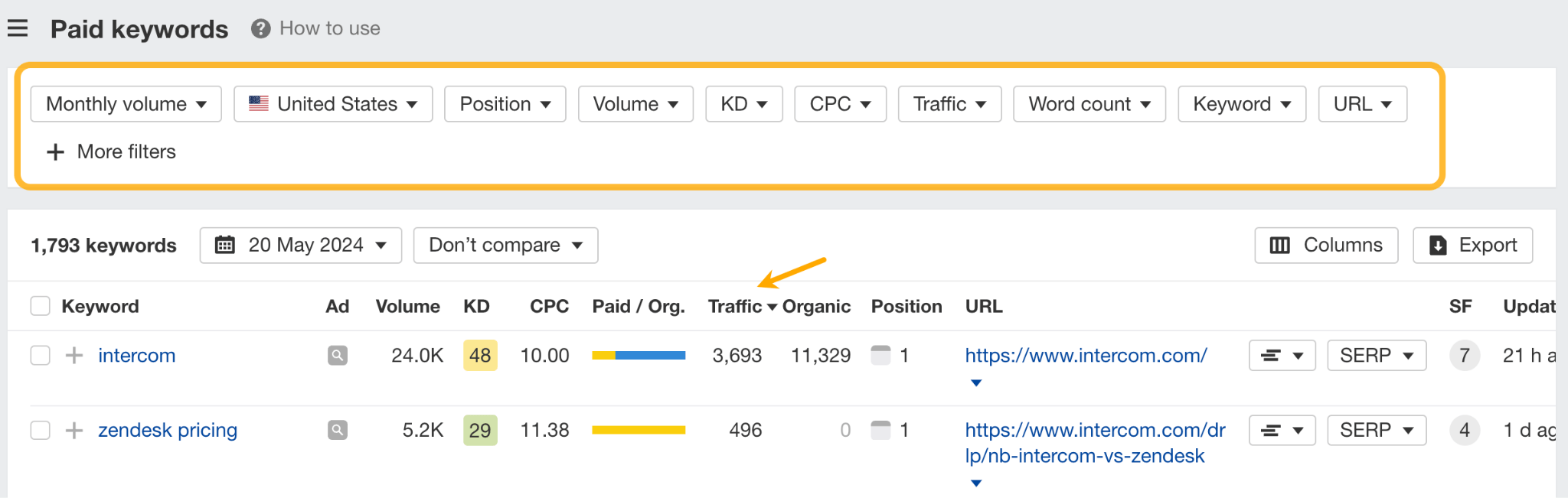Visit the https://www.intercom.com/ link
The image size is (1568, 498).
[1086, 355]
